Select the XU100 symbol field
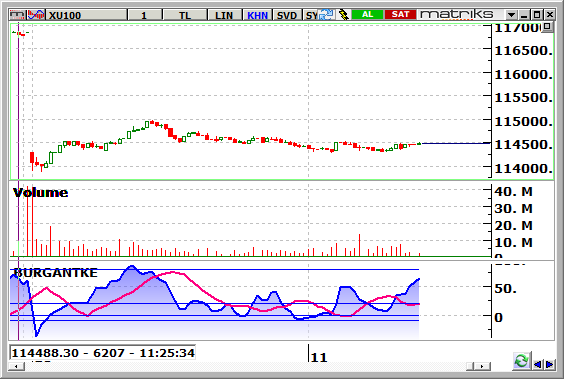This screenshot has width=564, height=379. coord(86,15)
